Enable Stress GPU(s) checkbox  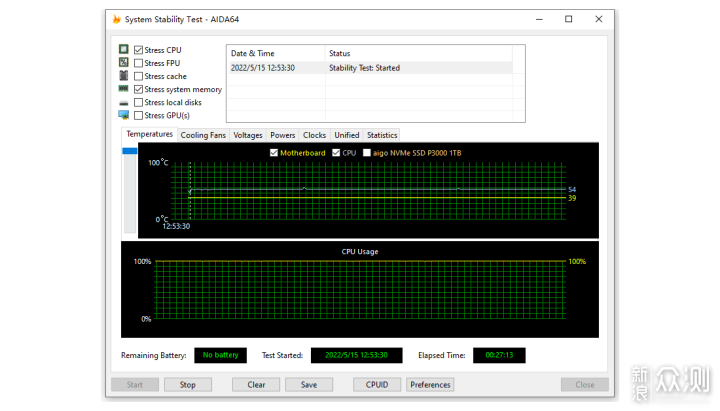(138, 115)
